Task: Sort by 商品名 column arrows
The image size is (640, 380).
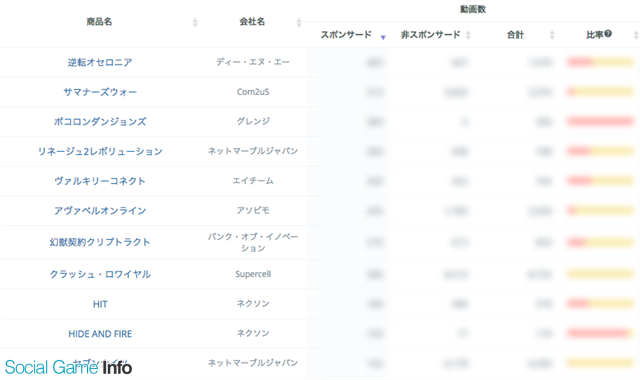Action: point(195,22)
